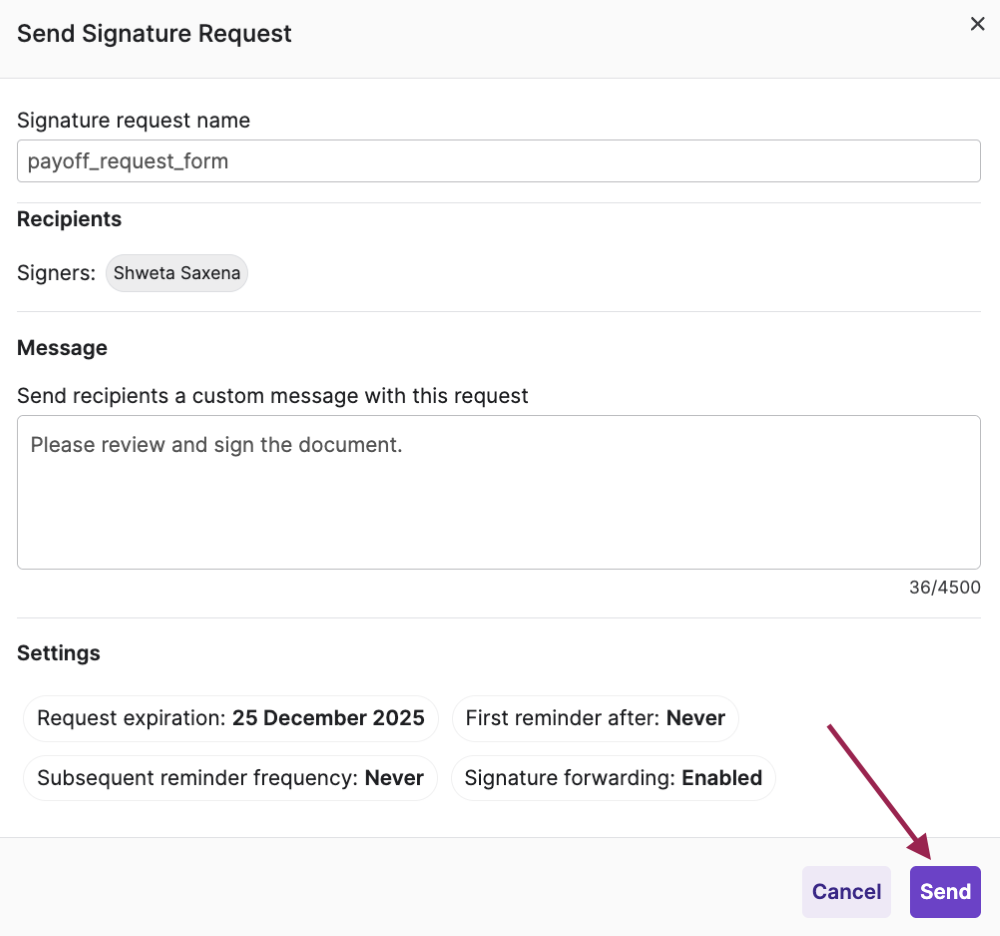Click the Signature request name label

[x=134, y=121]
